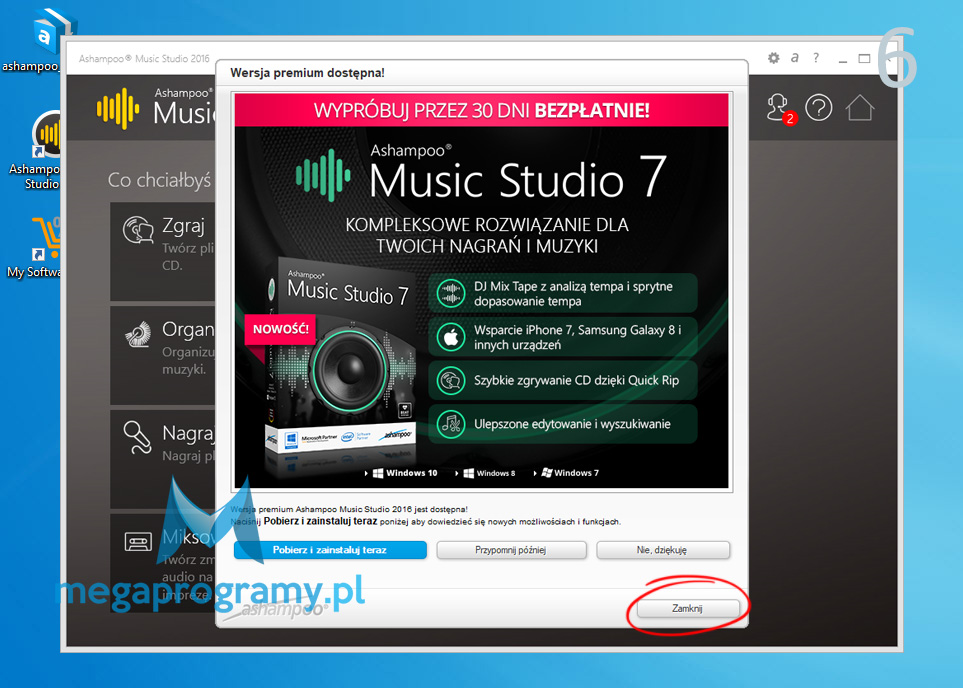Click the "Co chciałbyś" heading in the main window
Image resolution: width=963 pixels, height=688 pixels.
[160, 180]
